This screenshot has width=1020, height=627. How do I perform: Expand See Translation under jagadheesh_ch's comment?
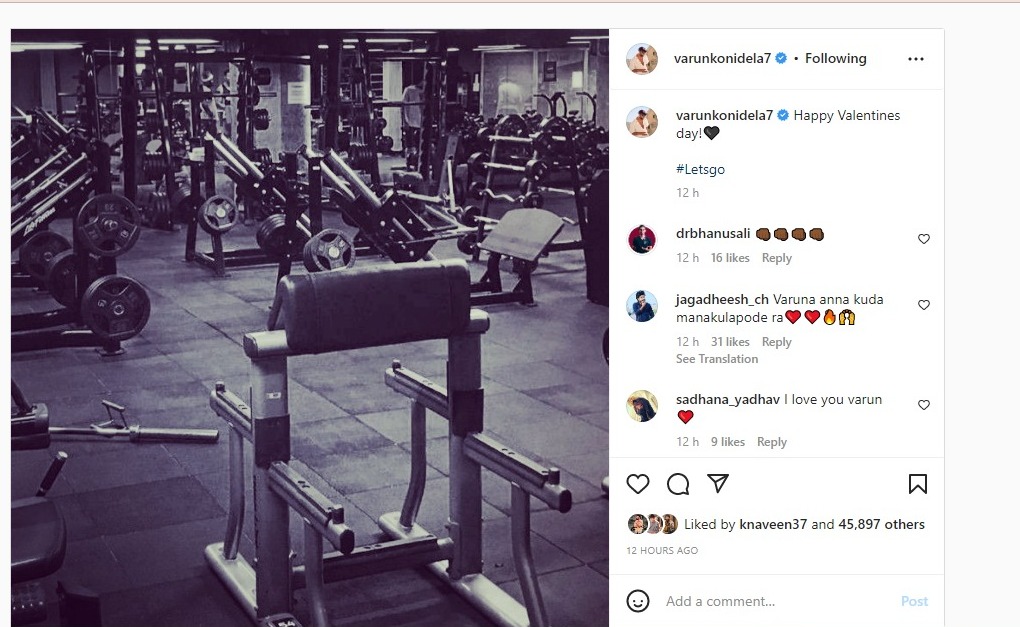point(717,359)
